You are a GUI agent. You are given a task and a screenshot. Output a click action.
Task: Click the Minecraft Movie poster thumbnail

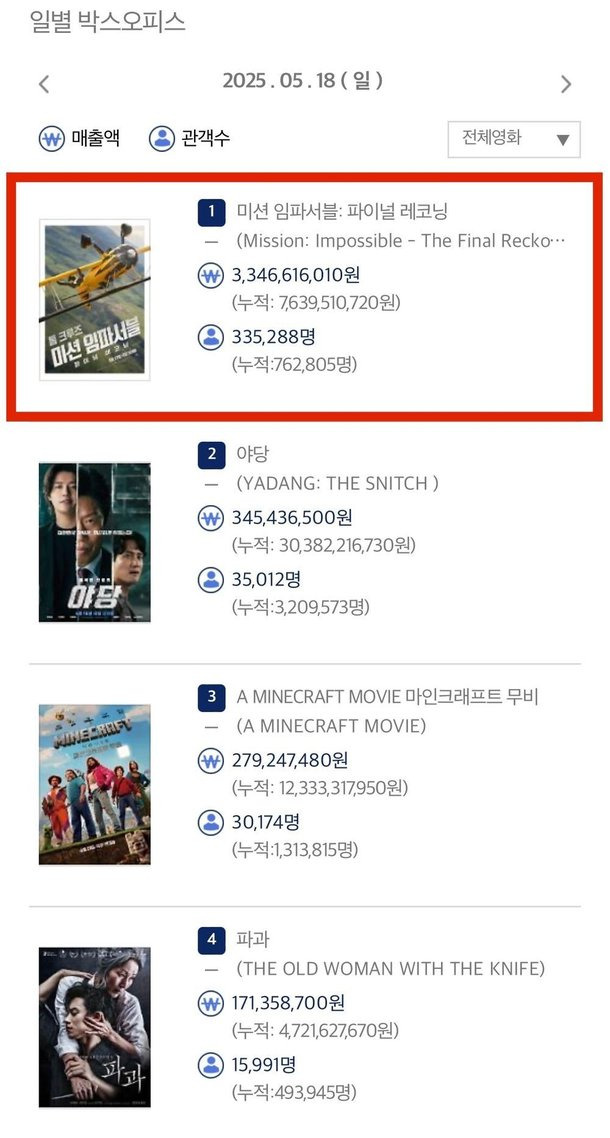(x=94, y=785)
